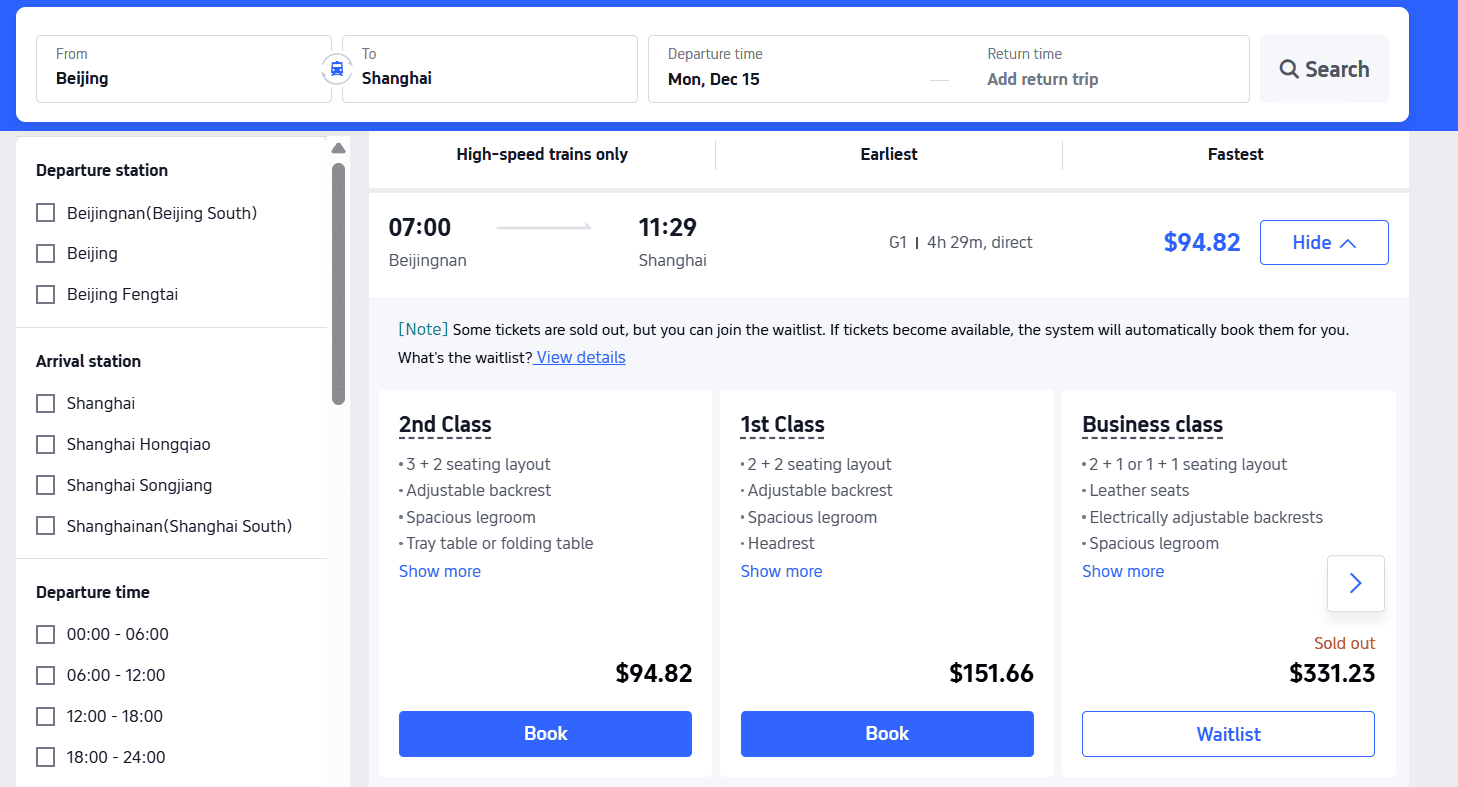Check the Shanghai Hongqiao arrival checkbox

click(45, 444)
